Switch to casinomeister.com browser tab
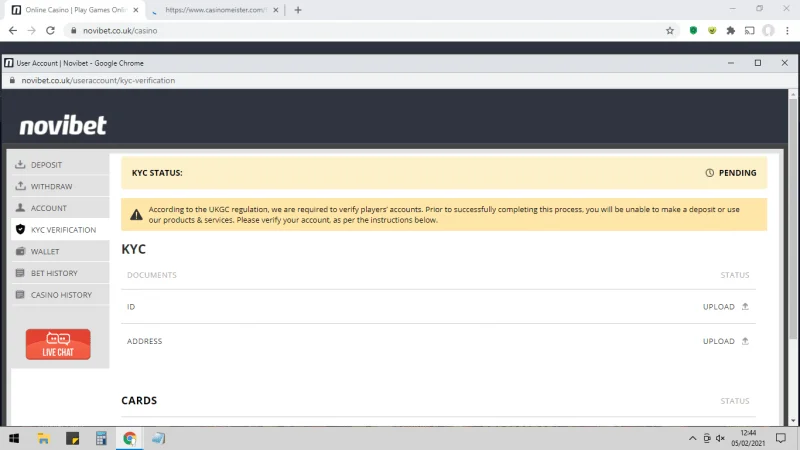Screen dimensions: 800x450 pos(215,10)
